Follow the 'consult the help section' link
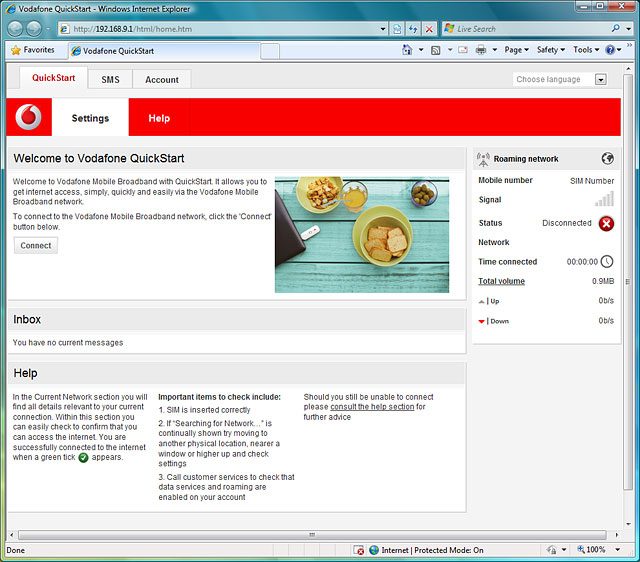This screenshot has height=562, width=640. (x=371, y=407)
